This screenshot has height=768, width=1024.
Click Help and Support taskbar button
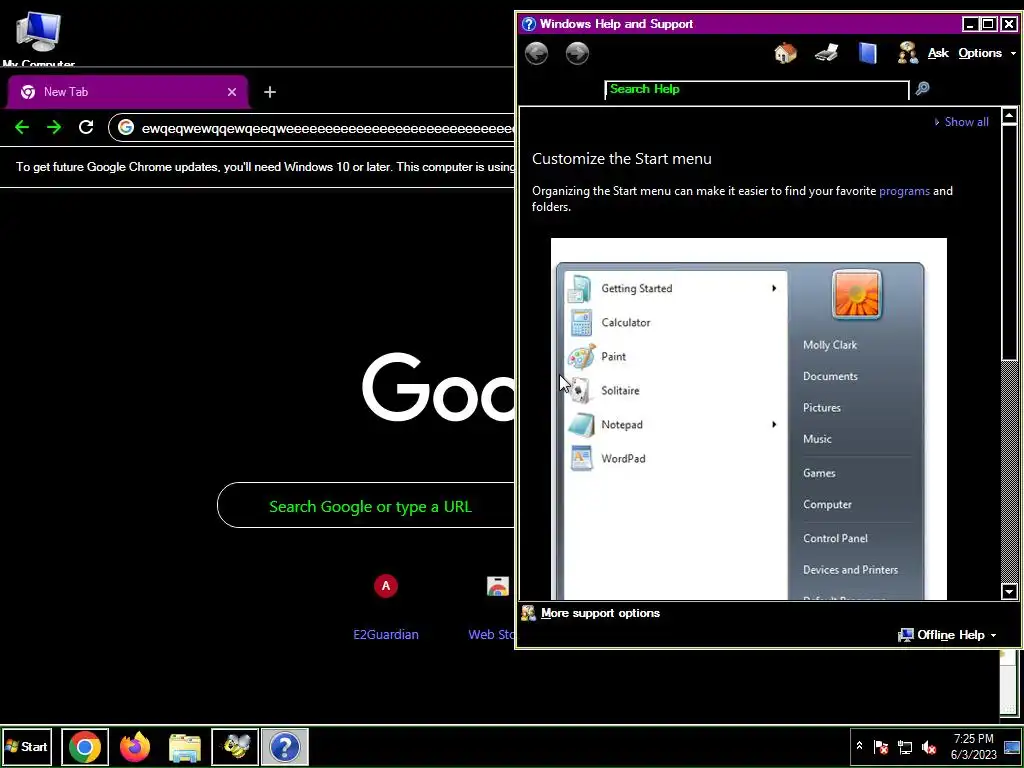coord(285,746)
